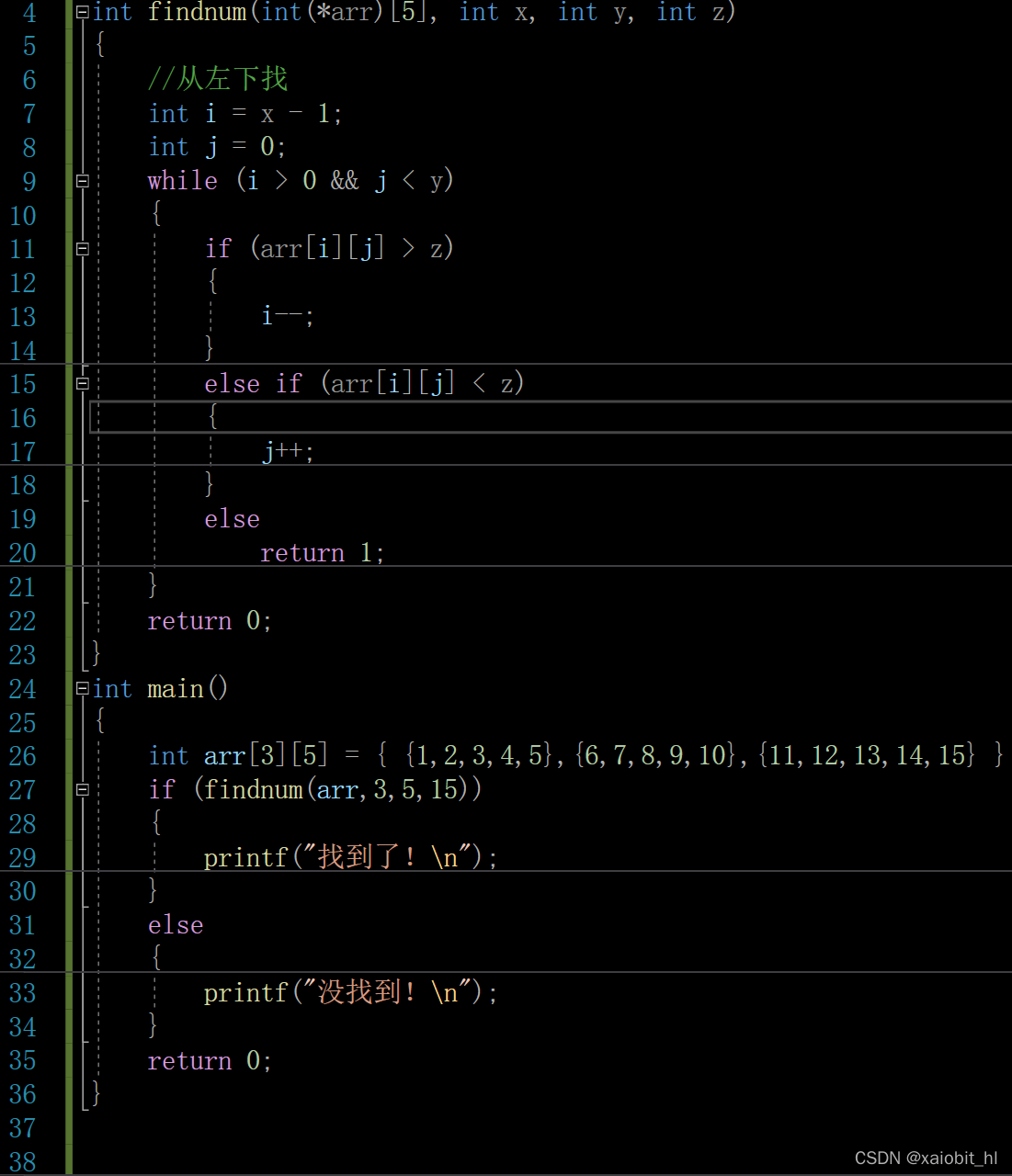1012x1176 pixels.
Task: Click the printf with 找到了 string
Action: tap(350, 857)
